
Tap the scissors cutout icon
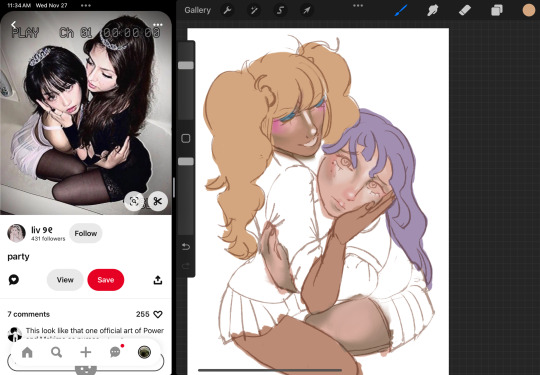point(158,201)
